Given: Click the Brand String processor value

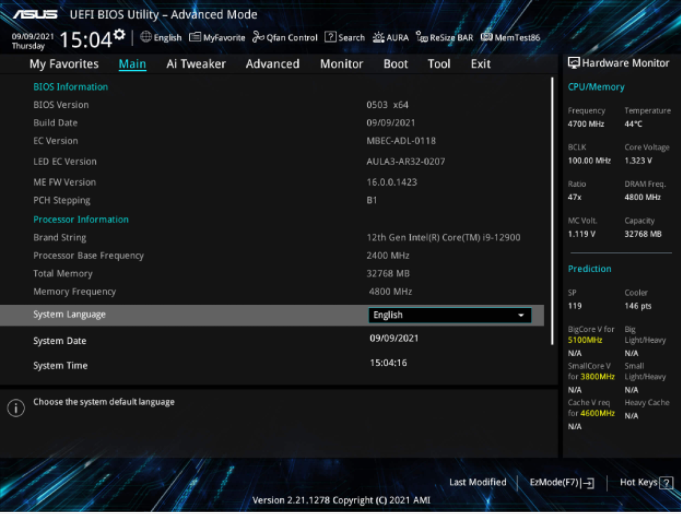Looking at the screenshot, I should [443, 238].
